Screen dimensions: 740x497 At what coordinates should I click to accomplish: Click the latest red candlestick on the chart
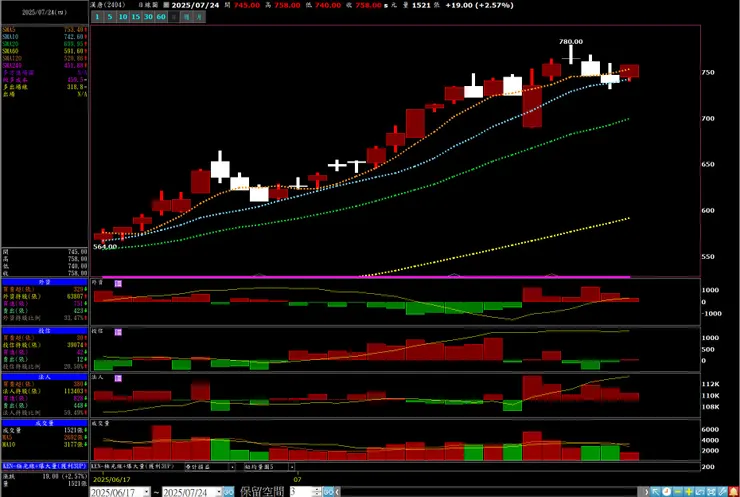click(x=630, y=71)
